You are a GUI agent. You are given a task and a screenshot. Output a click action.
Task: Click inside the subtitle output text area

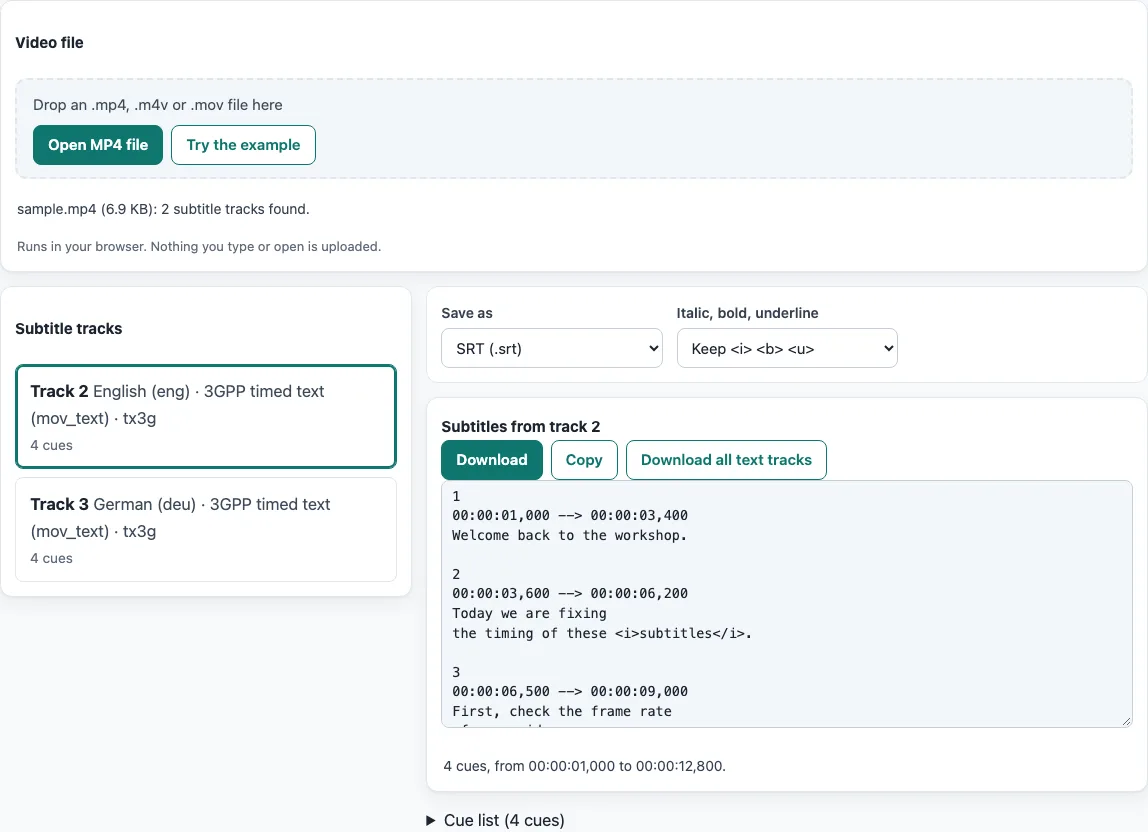point(787,604)
